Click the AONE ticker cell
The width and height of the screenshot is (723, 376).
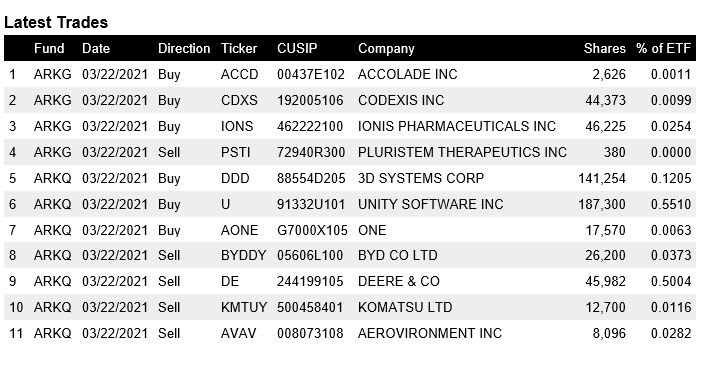pyautogui.click(x=239, y=230)
